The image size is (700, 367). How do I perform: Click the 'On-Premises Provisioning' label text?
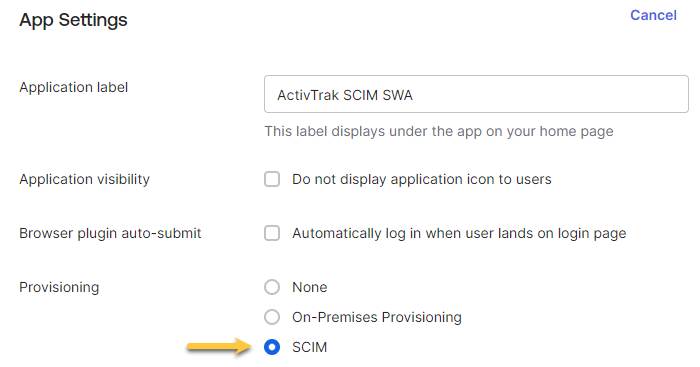pyautogui.click(x=377, y=317)
